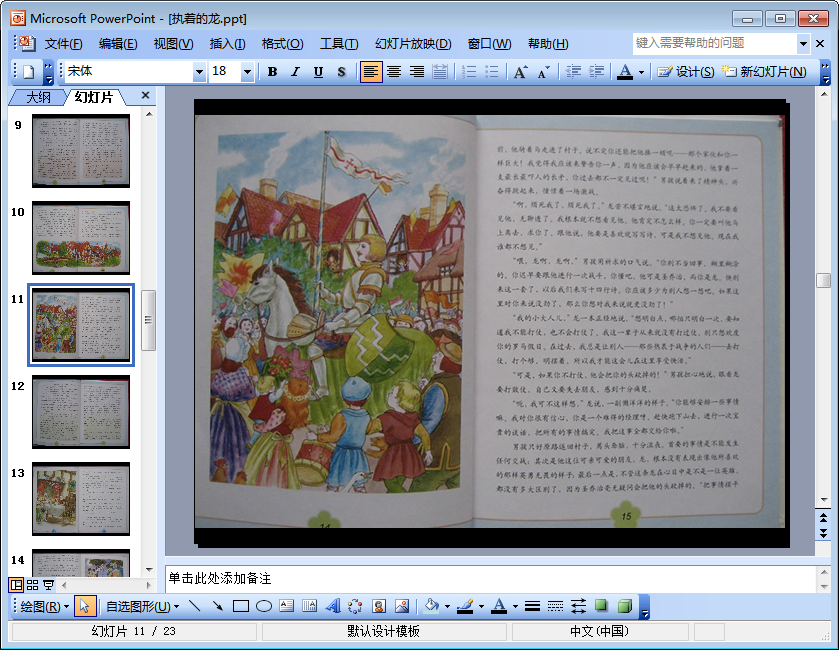Switch to the 大纲 outline tab
The image size is (839, 650).
[x=39, y=97]
